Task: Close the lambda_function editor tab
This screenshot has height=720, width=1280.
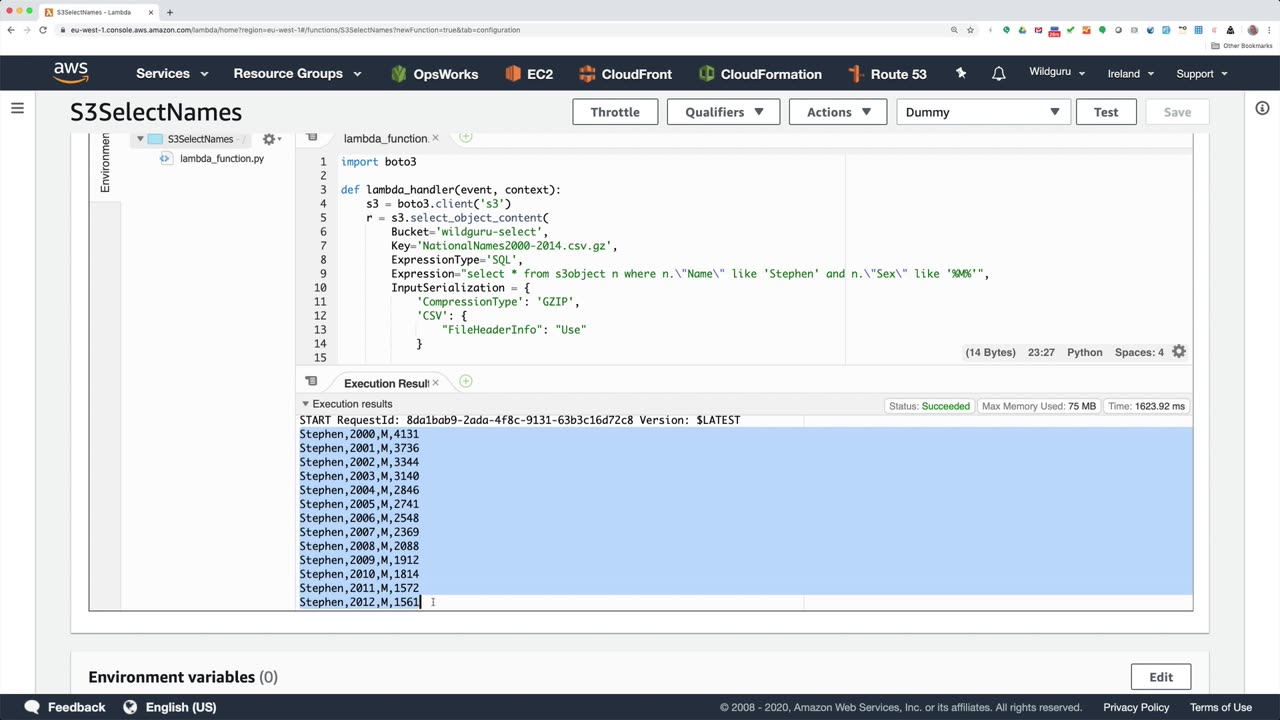Action: click(435, 138)
